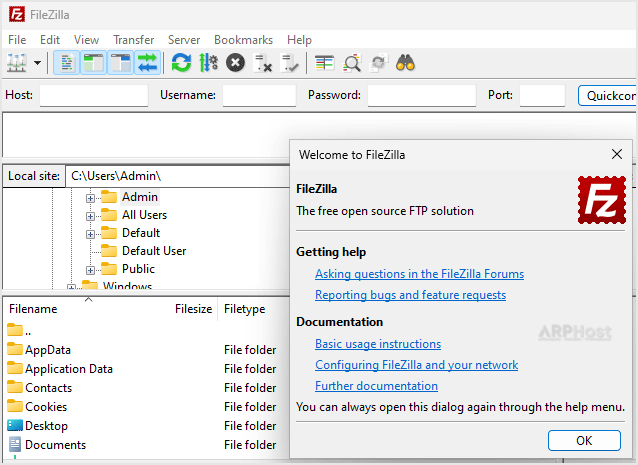Click the Host input field

click(x=93, y=95)
